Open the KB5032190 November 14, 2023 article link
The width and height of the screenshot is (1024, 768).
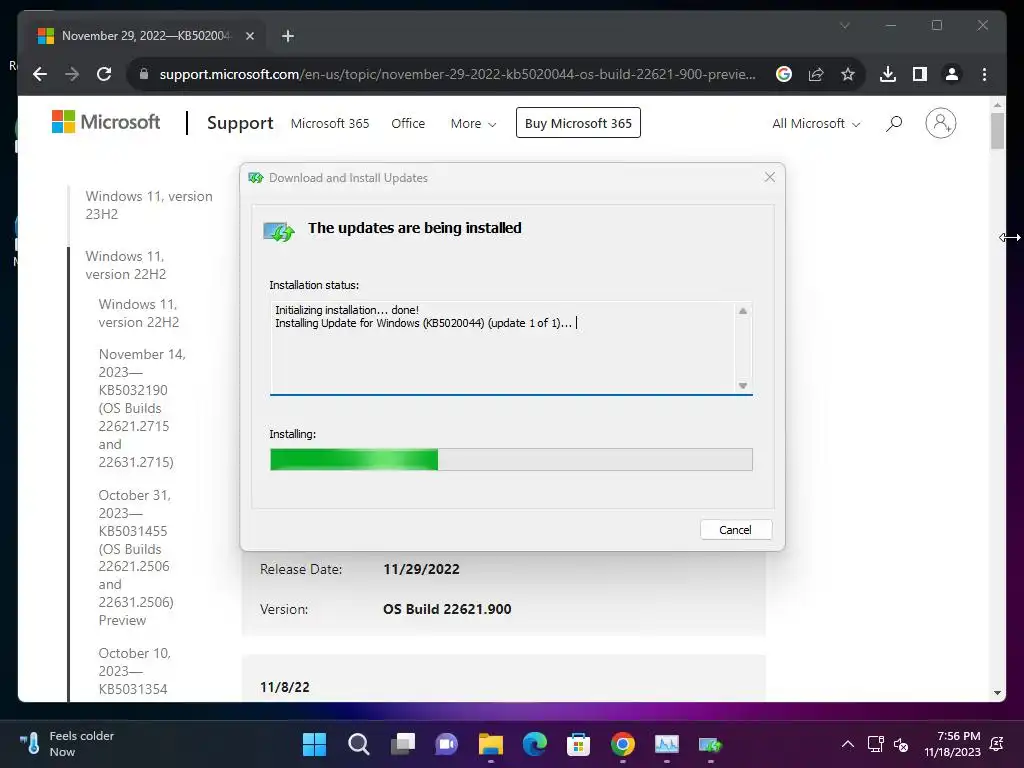click(x=142, y=408)
